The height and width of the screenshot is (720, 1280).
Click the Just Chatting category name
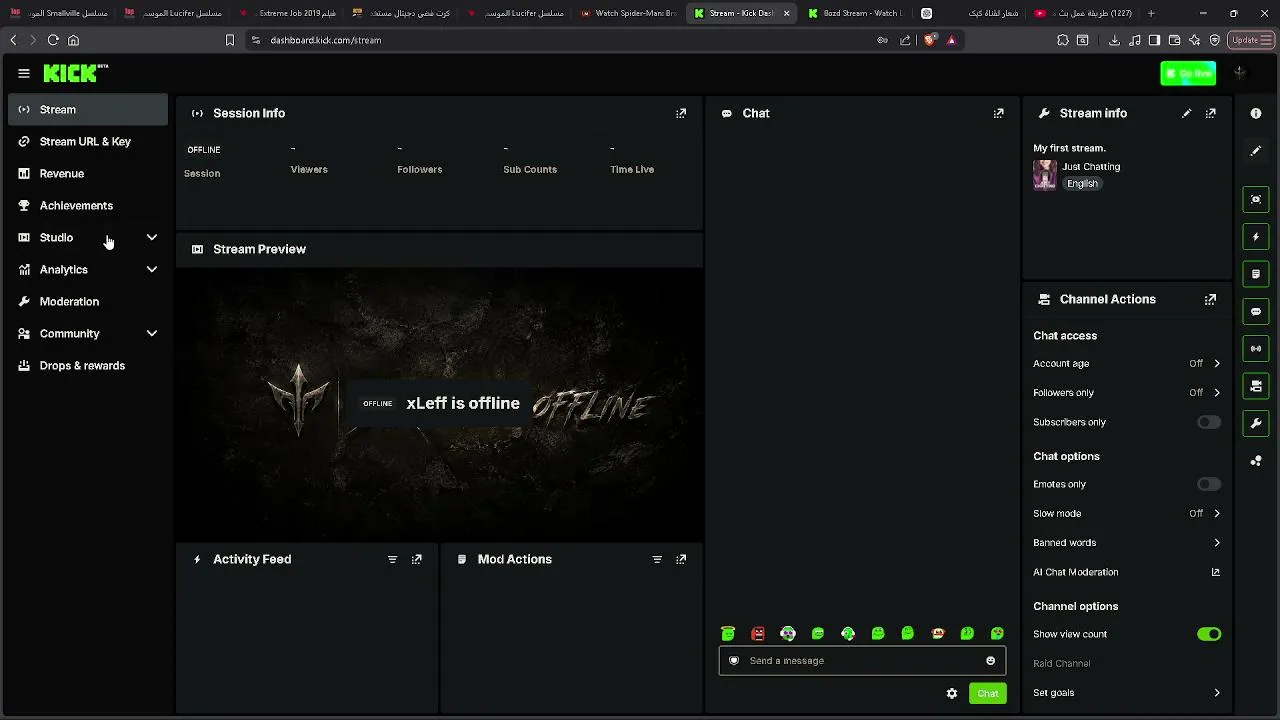[1091, 167]
